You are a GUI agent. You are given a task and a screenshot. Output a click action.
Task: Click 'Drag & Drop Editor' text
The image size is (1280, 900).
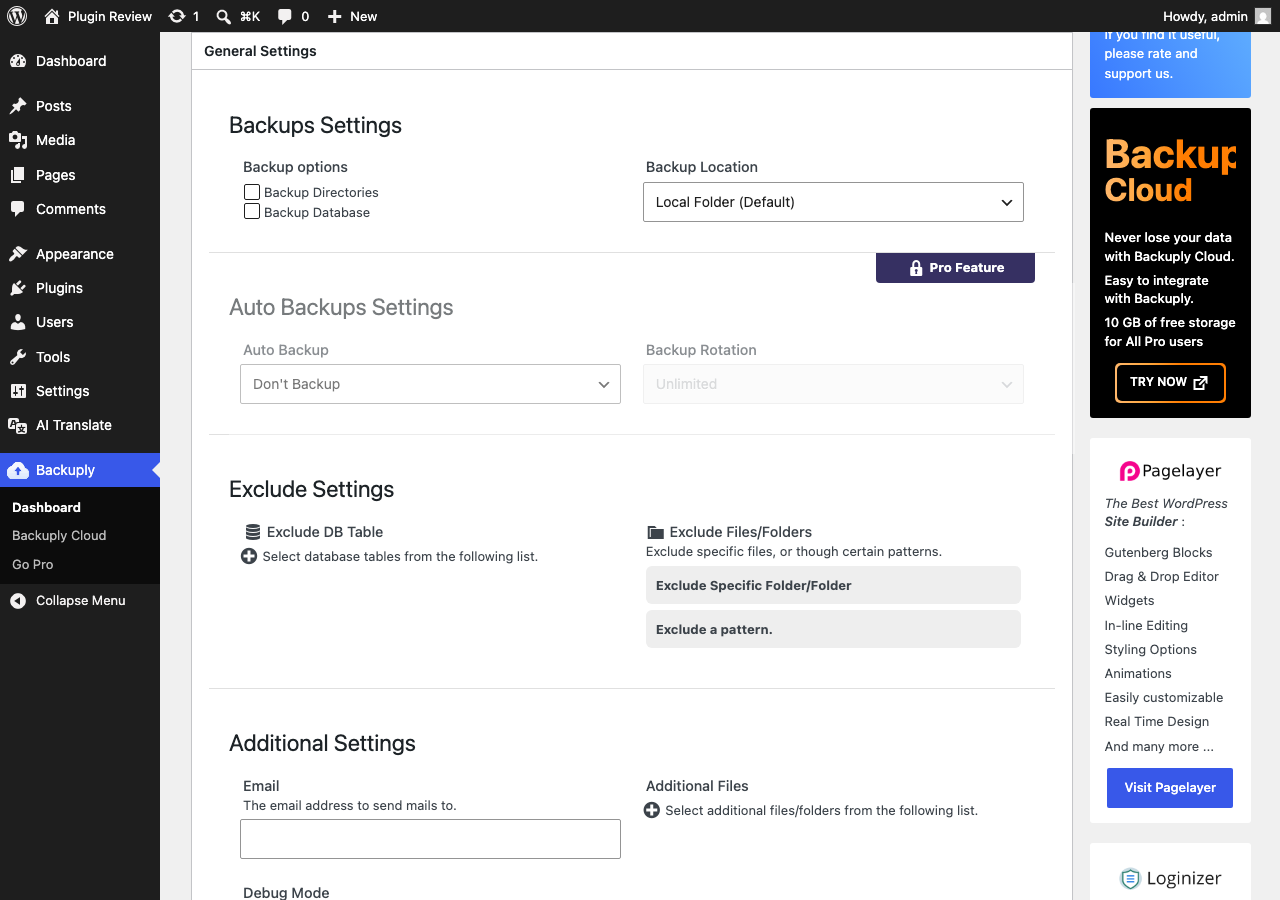pos(1162,577)
